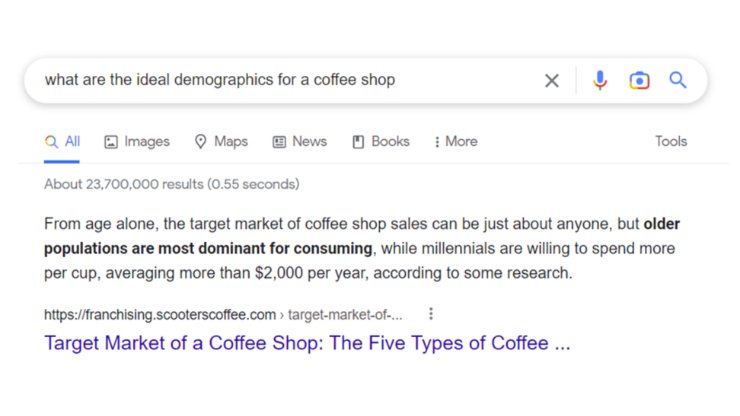The width and height of the screenshot is (740, 416).
Task: Click the featured snippet paragraph text
Action: click(362, 248)
